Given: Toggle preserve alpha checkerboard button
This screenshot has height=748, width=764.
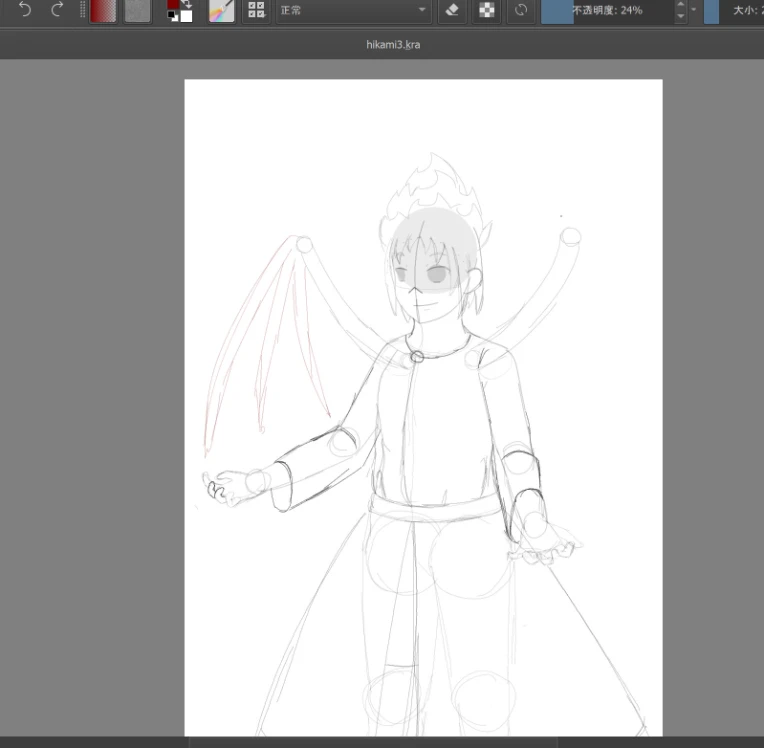Looking at the screenshot, I should [486, 10].
